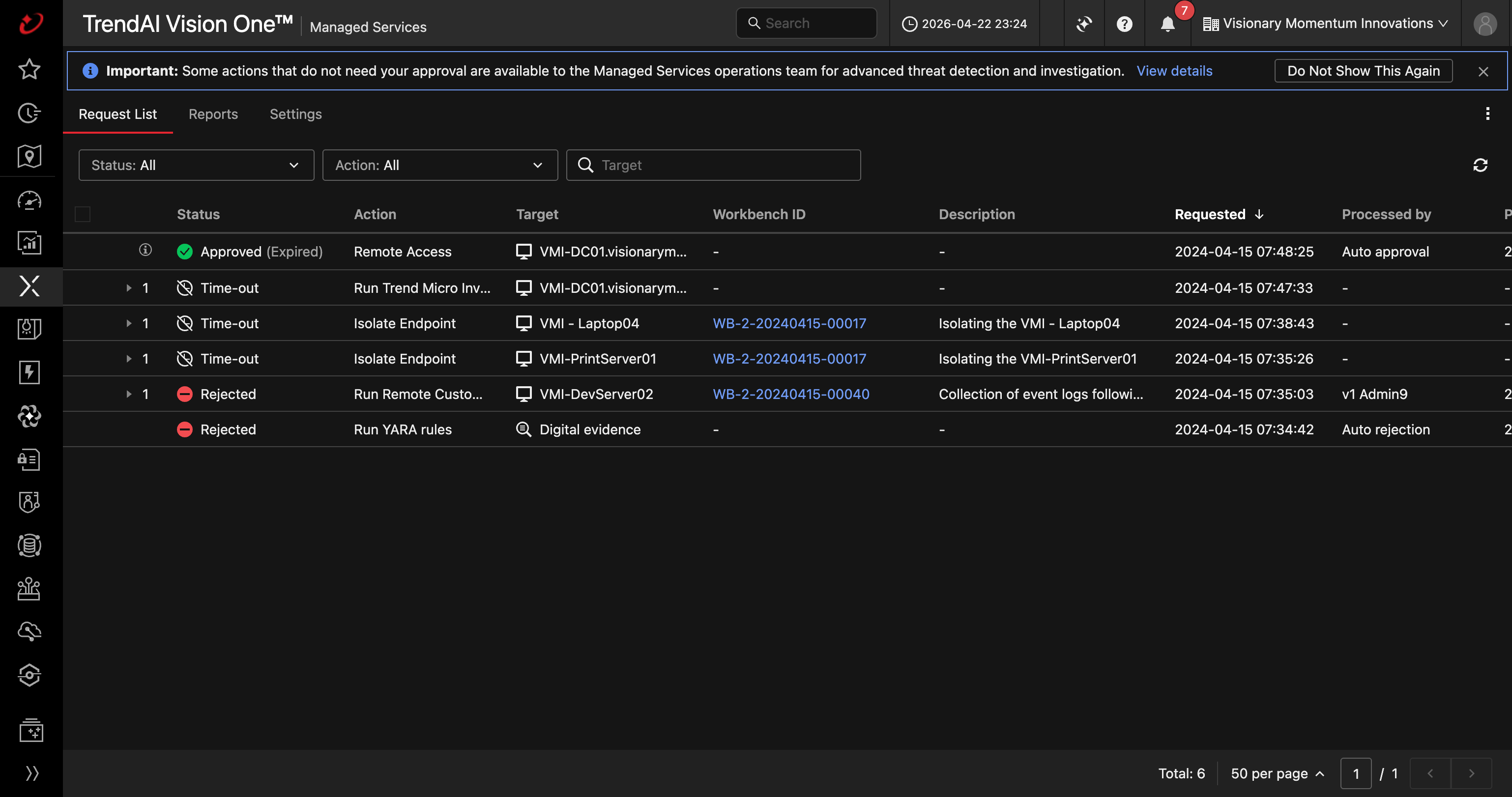Go to the previous page
Image resolution: width=1512 pixels, height=797 pixels.
[x=1430, y=773]
